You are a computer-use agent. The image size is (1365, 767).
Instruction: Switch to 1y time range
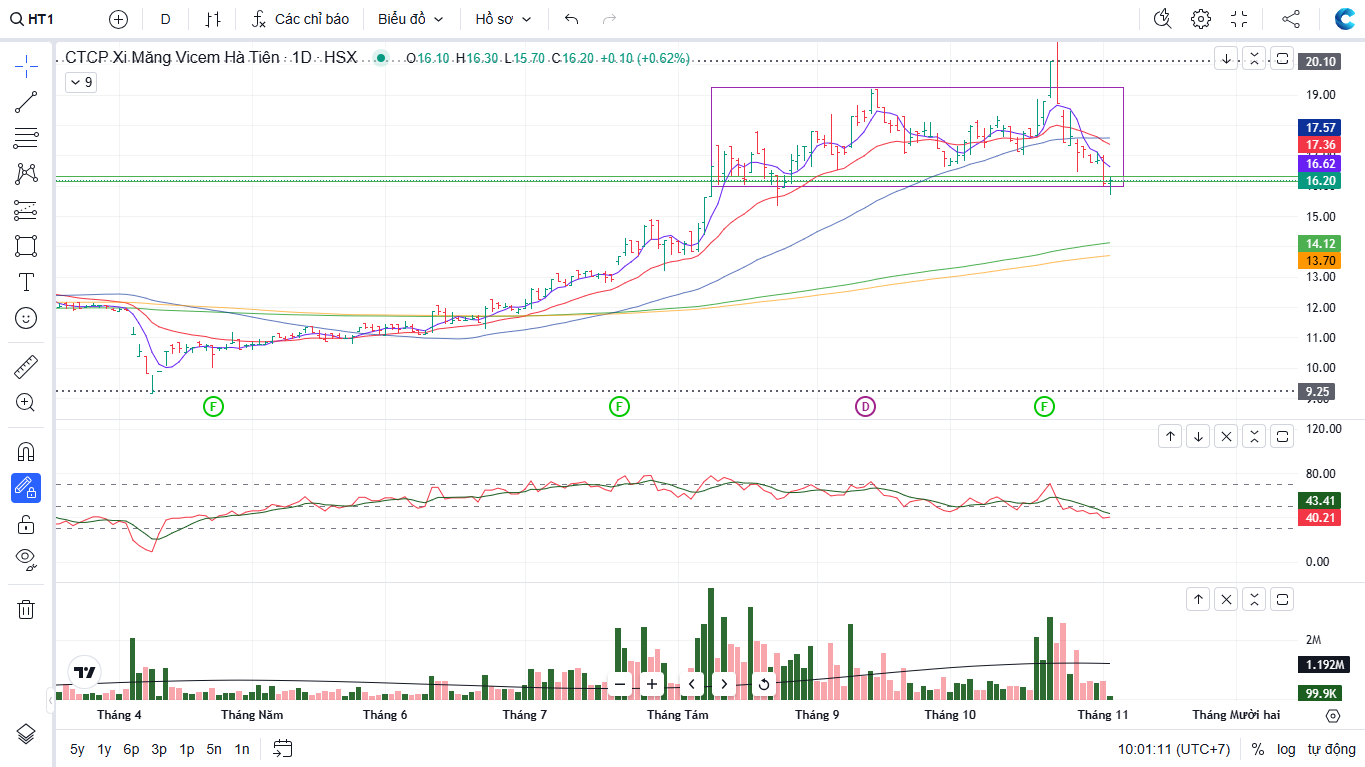coord(104,749)
